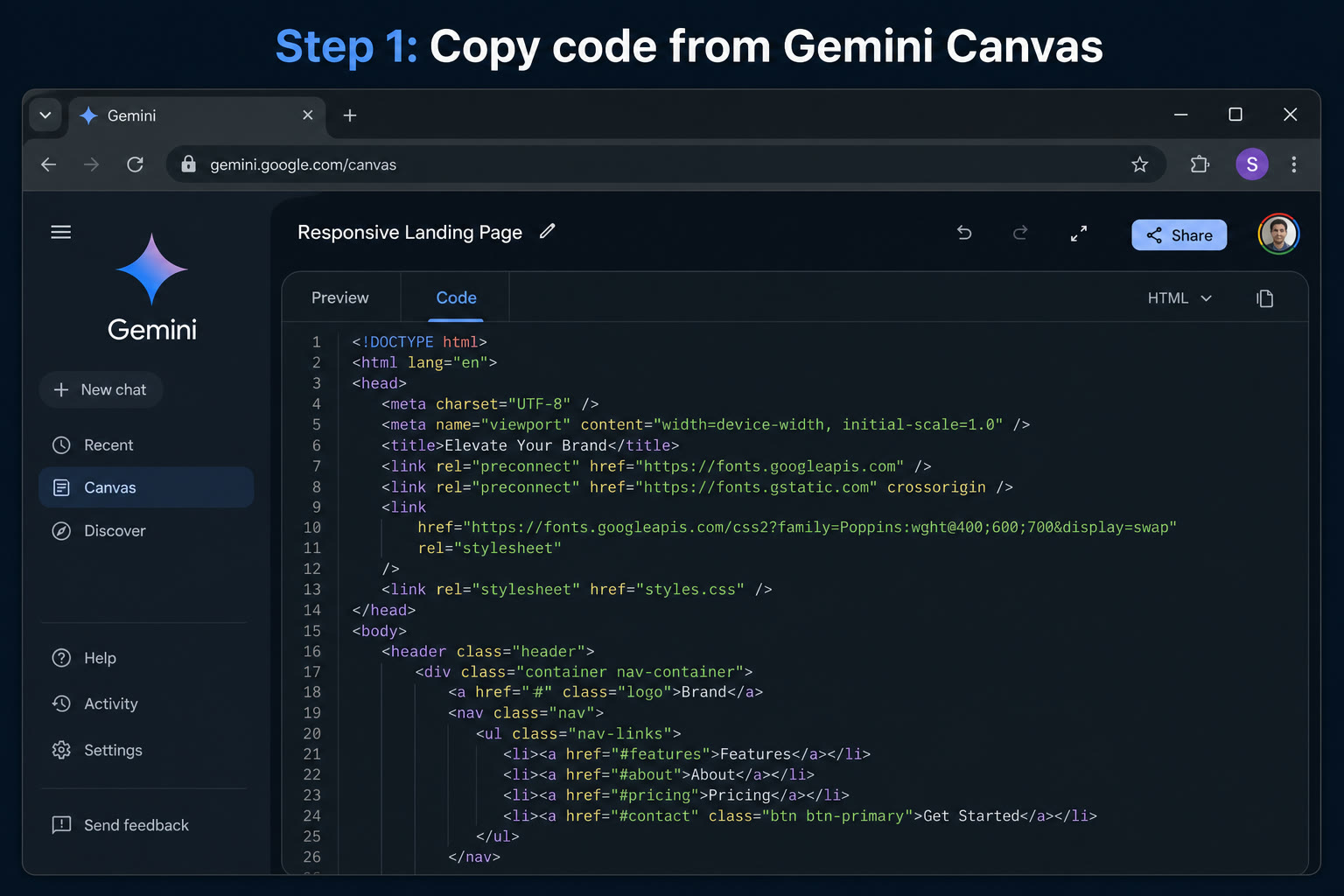Open the browser profile S avatar

[x=1252, y=164]
